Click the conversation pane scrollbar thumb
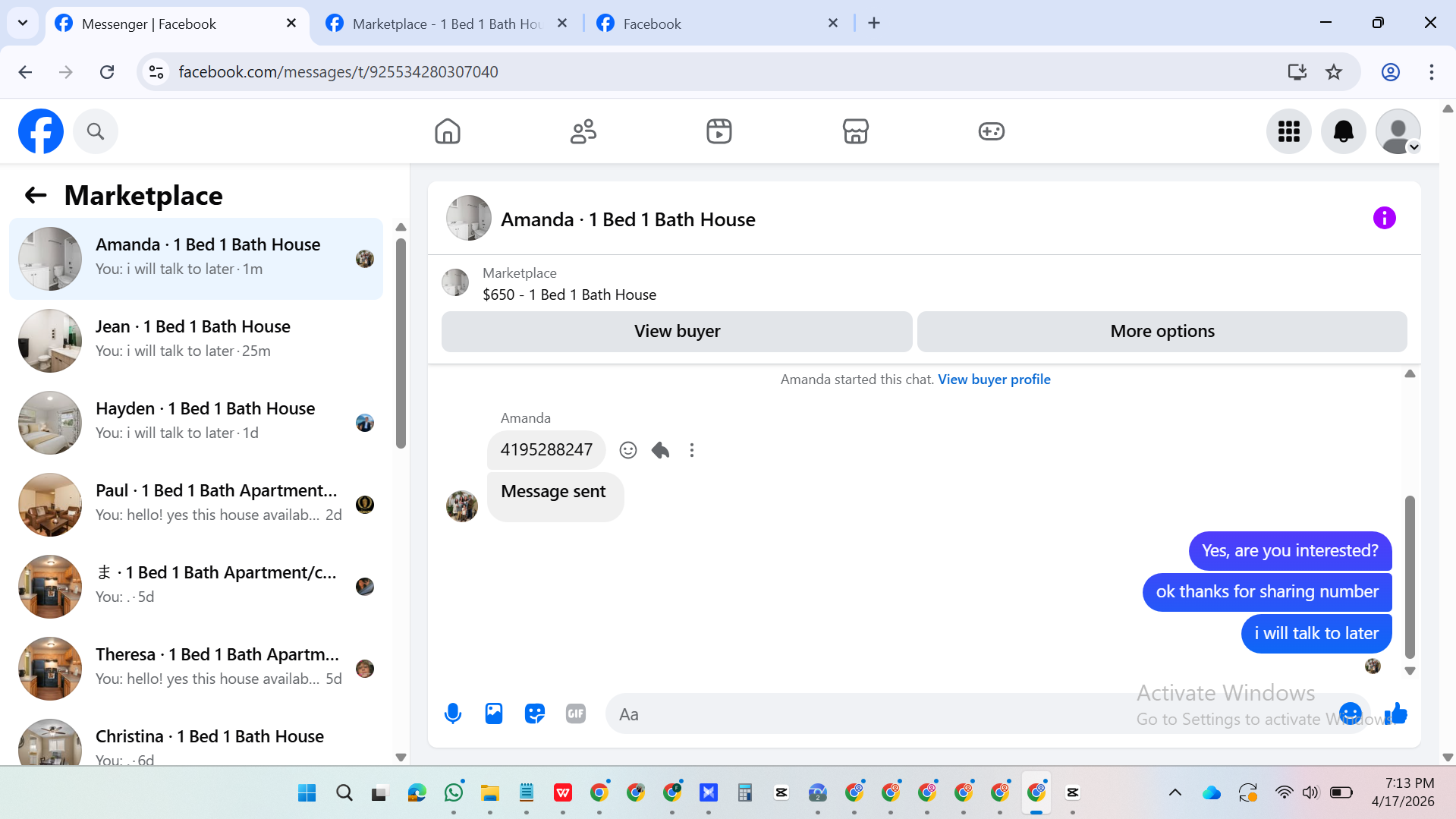Image resolution: width=1456 pixels, height=819 pixels. [x=1410, y=577]
